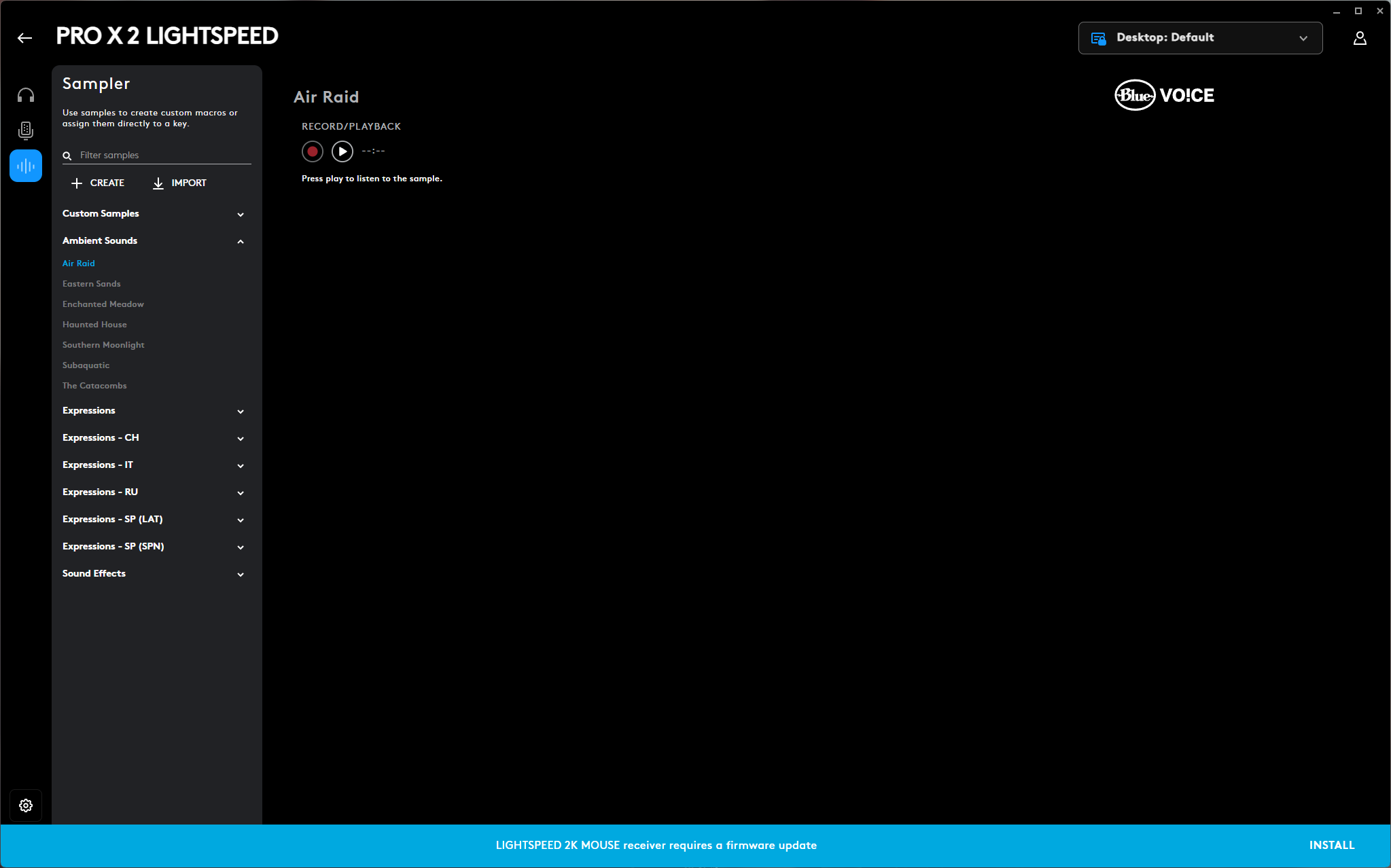The width and height of the screenshot is (1391, 868).
Task: Click the record button to start recording
Action: (x=312, y=150)
